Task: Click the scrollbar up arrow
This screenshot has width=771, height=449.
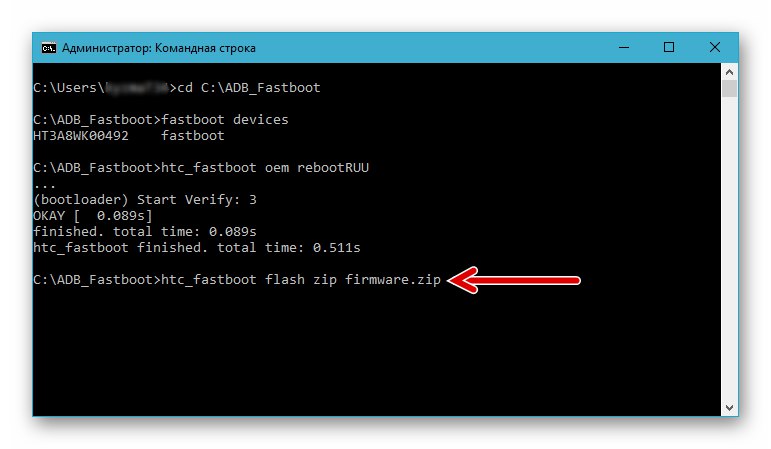Action: click(x=730, y=70)
